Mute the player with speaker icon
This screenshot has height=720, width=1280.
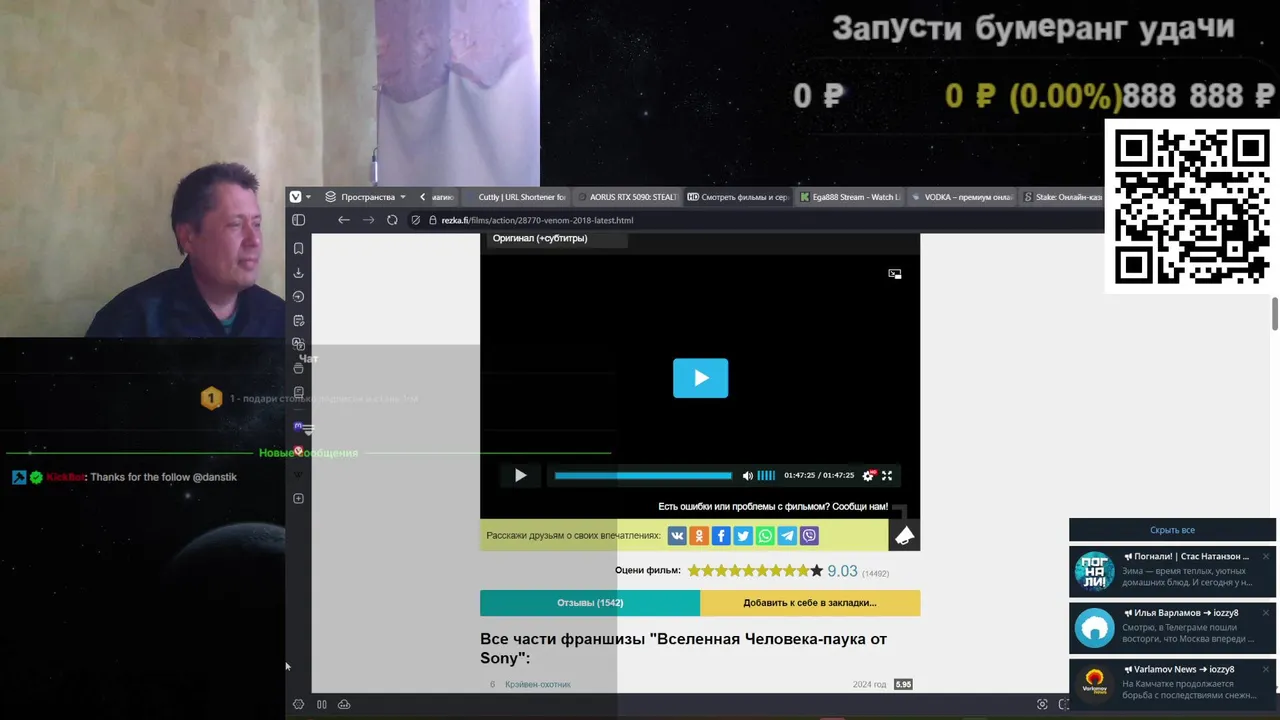coord(747,476)
